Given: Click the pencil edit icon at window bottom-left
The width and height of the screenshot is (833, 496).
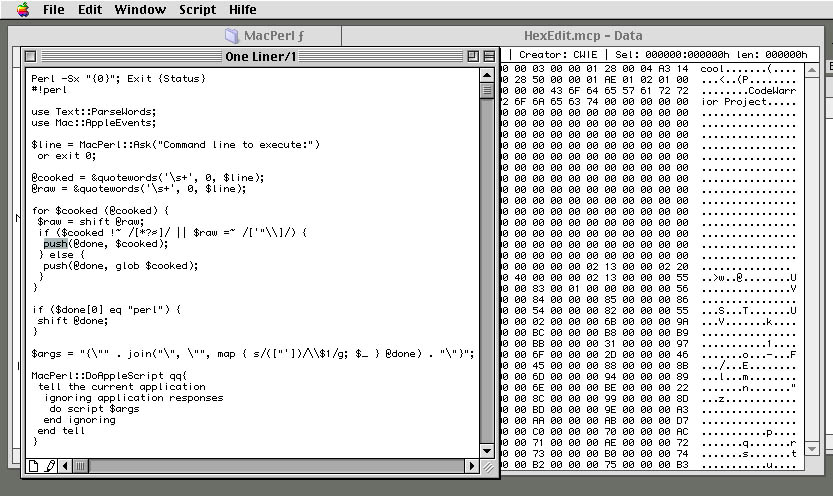Looking at the screenshot, I should coord(50,466).
